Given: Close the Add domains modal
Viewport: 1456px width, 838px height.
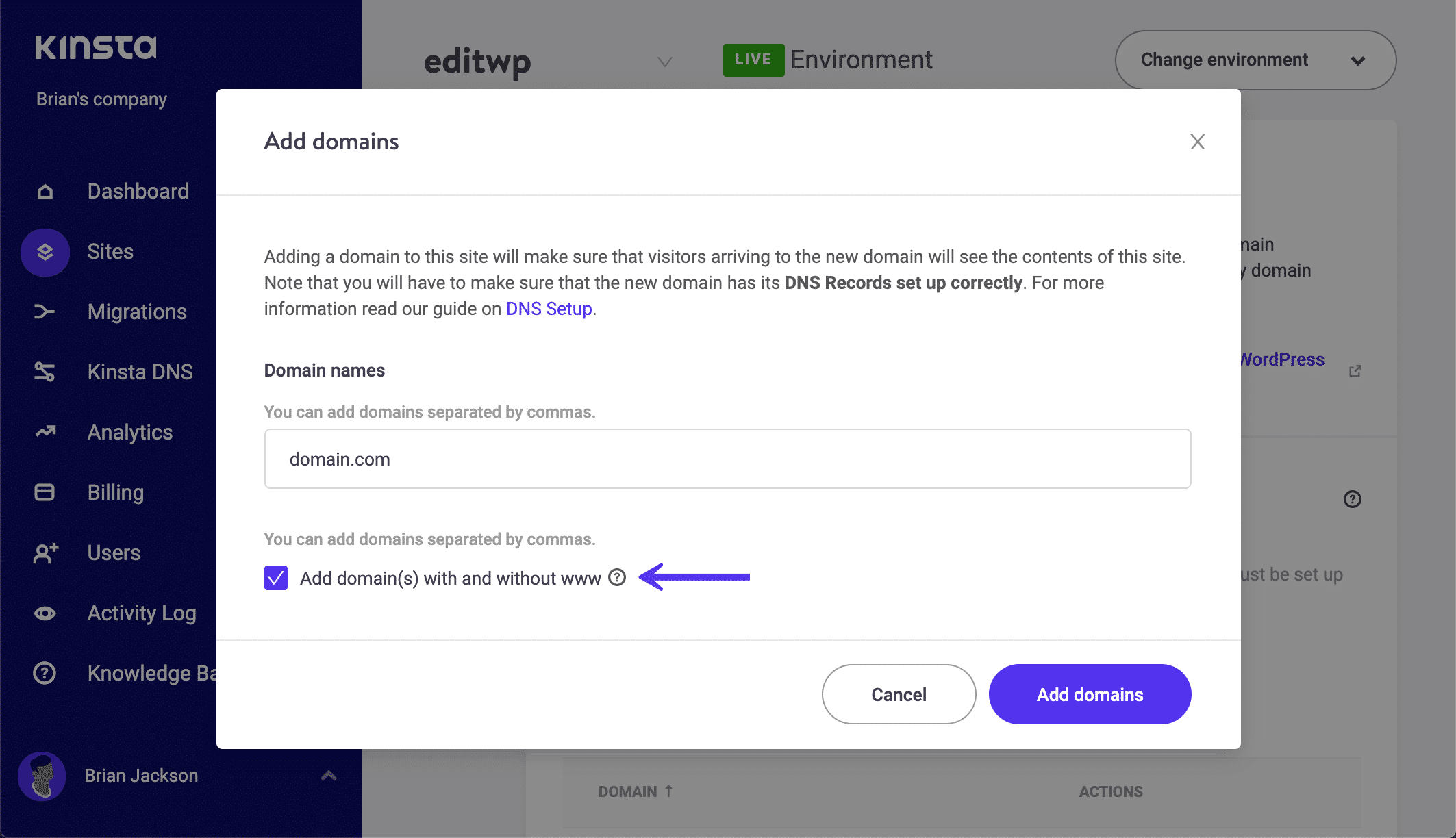Looking at the screenshot, I should [1197, 141].
